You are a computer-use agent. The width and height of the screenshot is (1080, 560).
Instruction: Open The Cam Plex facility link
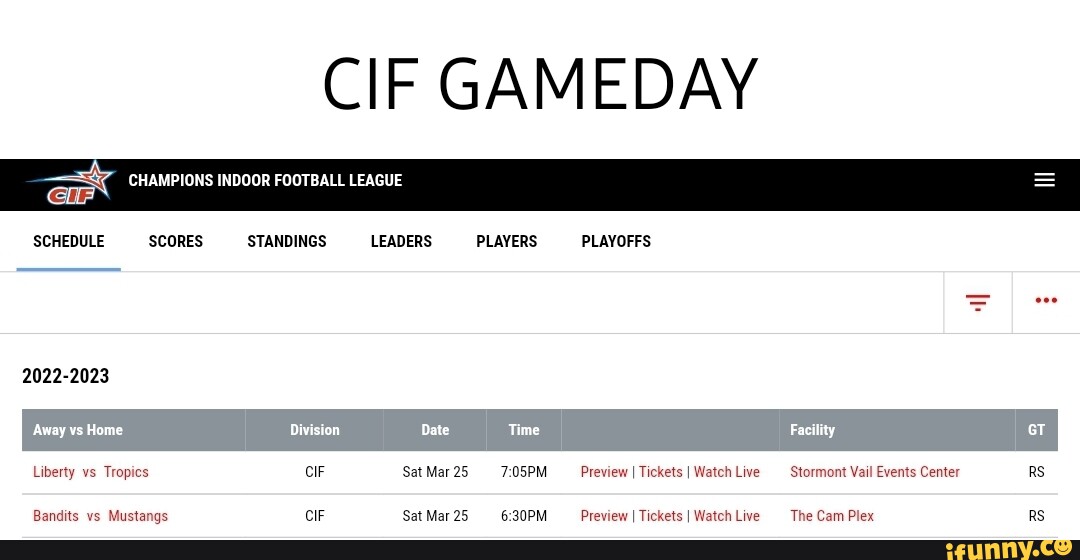(x=831, y=516)
